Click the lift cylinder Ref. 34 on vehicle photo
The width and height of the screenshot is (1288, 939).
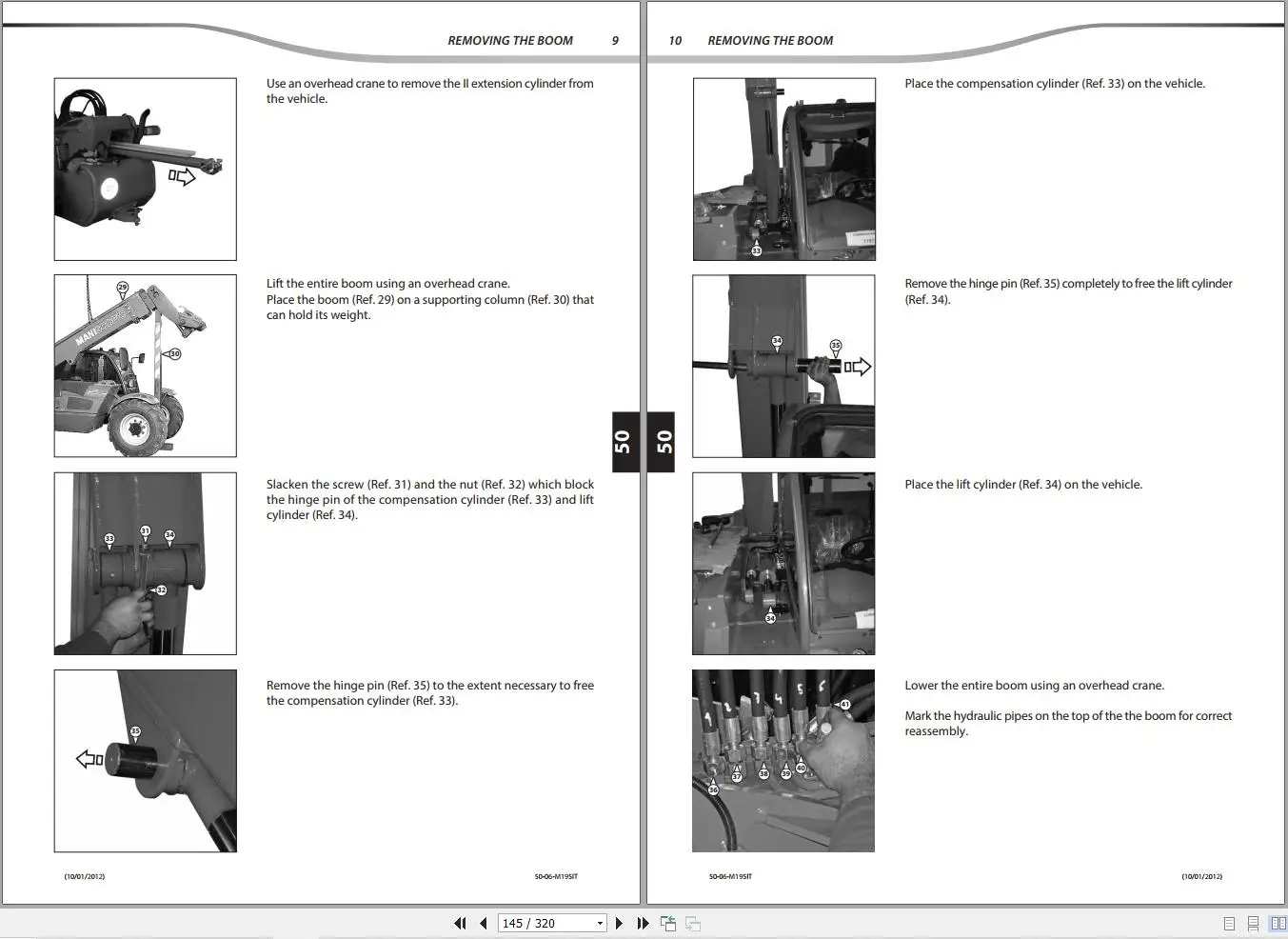click(783, 564)
